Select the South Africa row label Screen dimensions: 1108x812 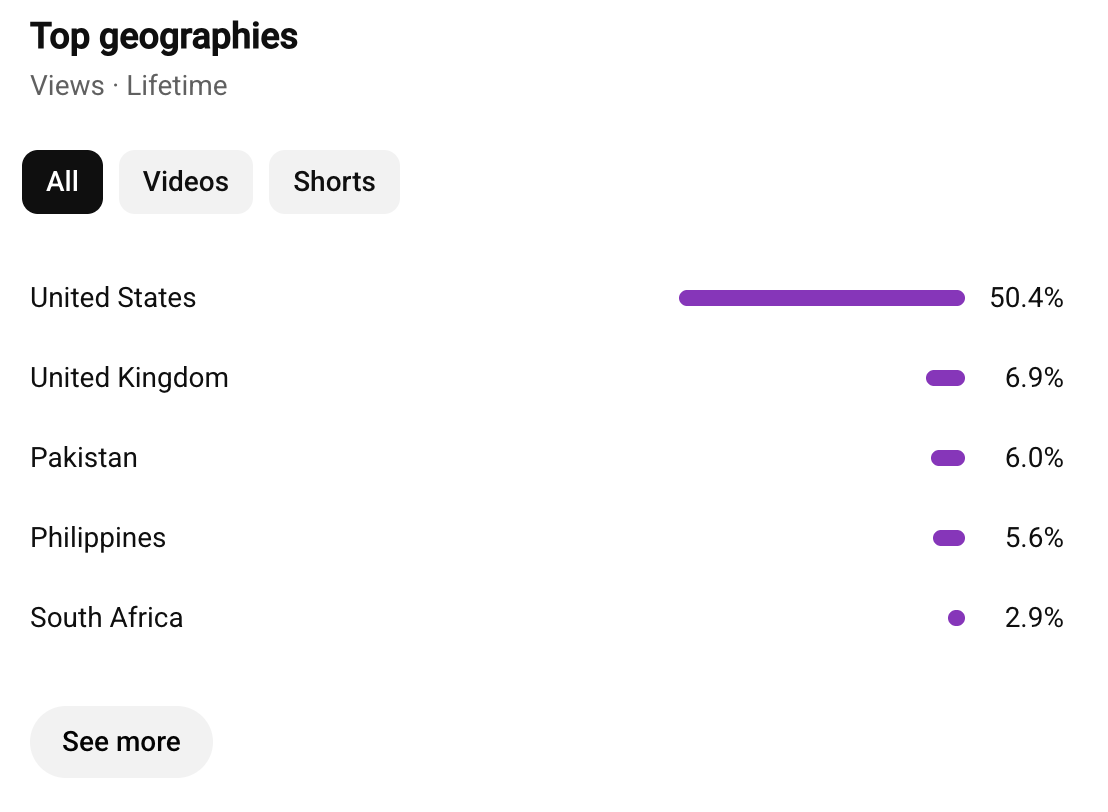coord(107,618)
